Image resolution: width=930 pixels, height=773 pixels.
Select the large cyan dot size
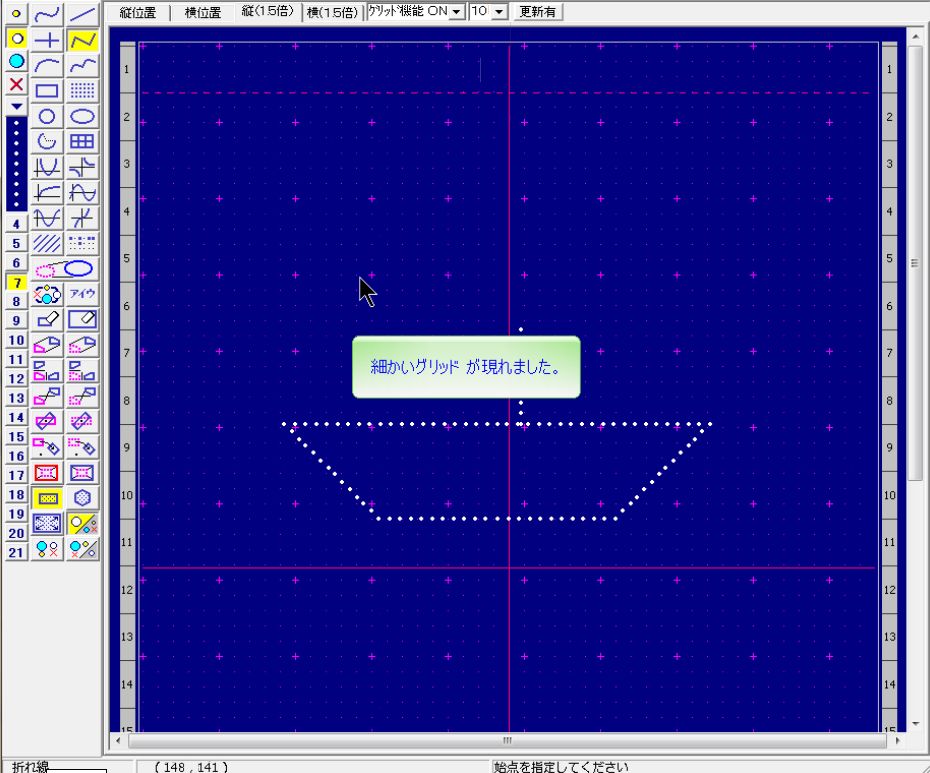[x=16, y=62]
